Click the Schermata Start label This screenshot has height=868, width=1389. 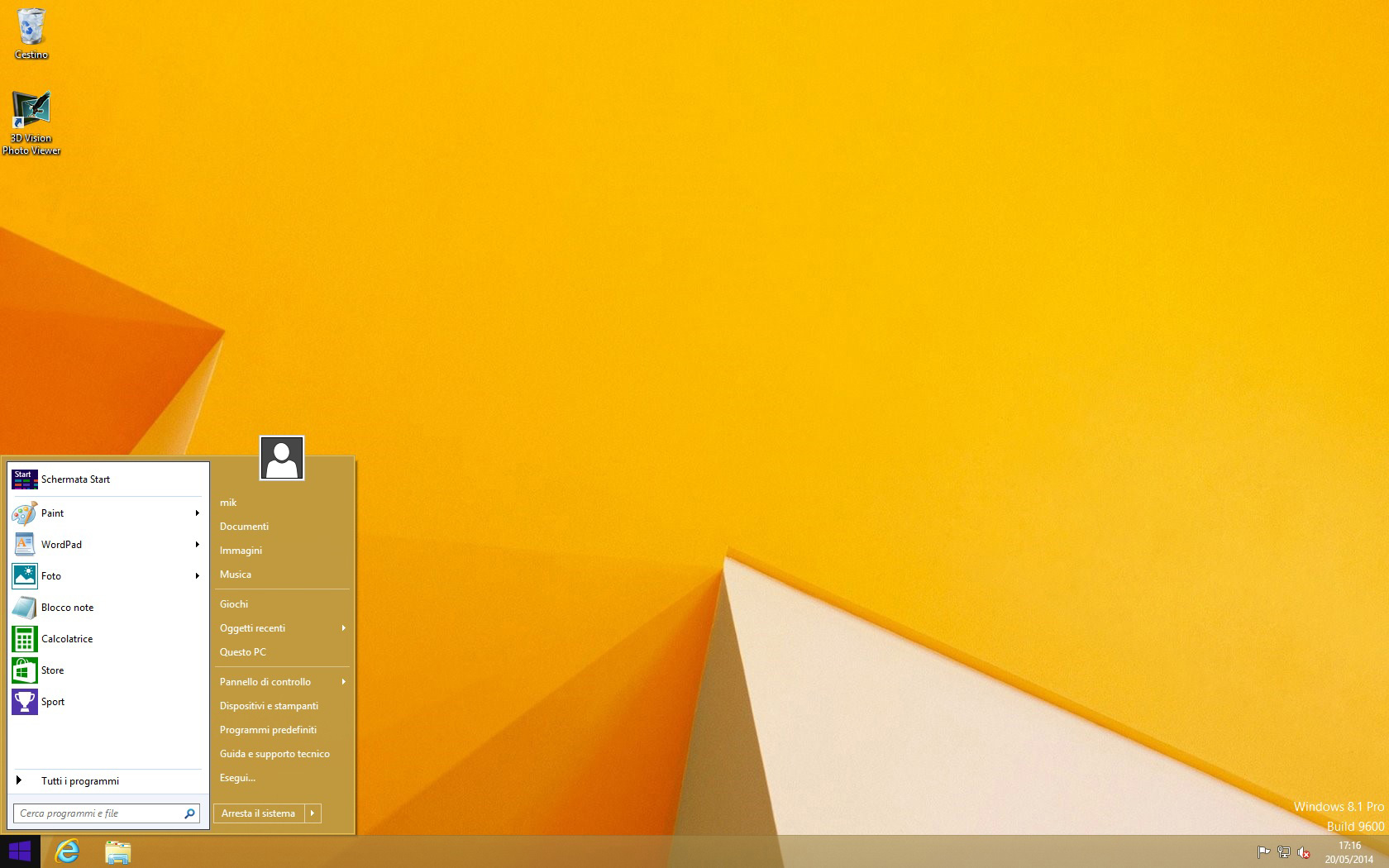click(x=75, y=479)
